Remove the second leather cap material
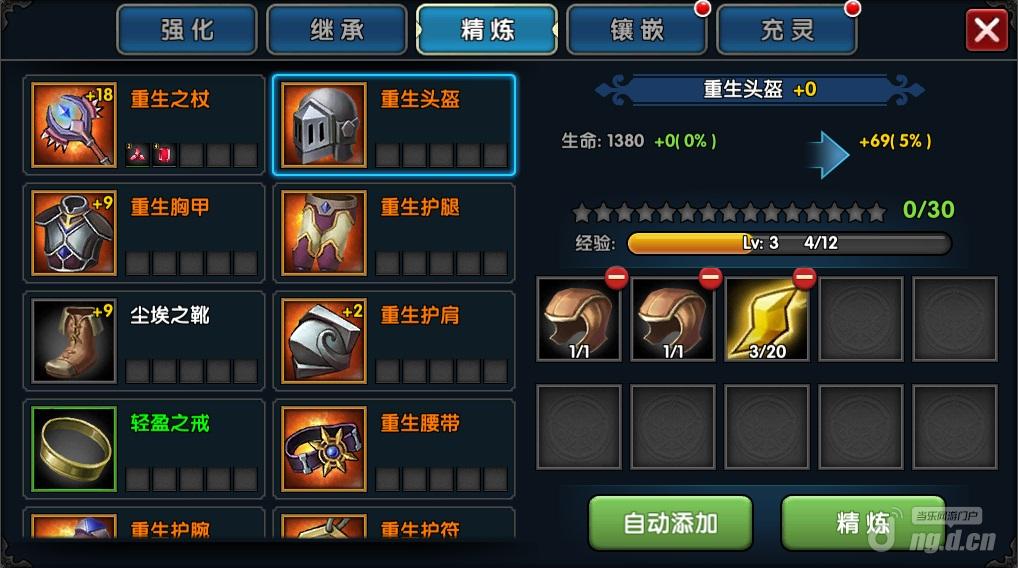The height and width of the screenshot is (568, 1018). click(710, 277)
